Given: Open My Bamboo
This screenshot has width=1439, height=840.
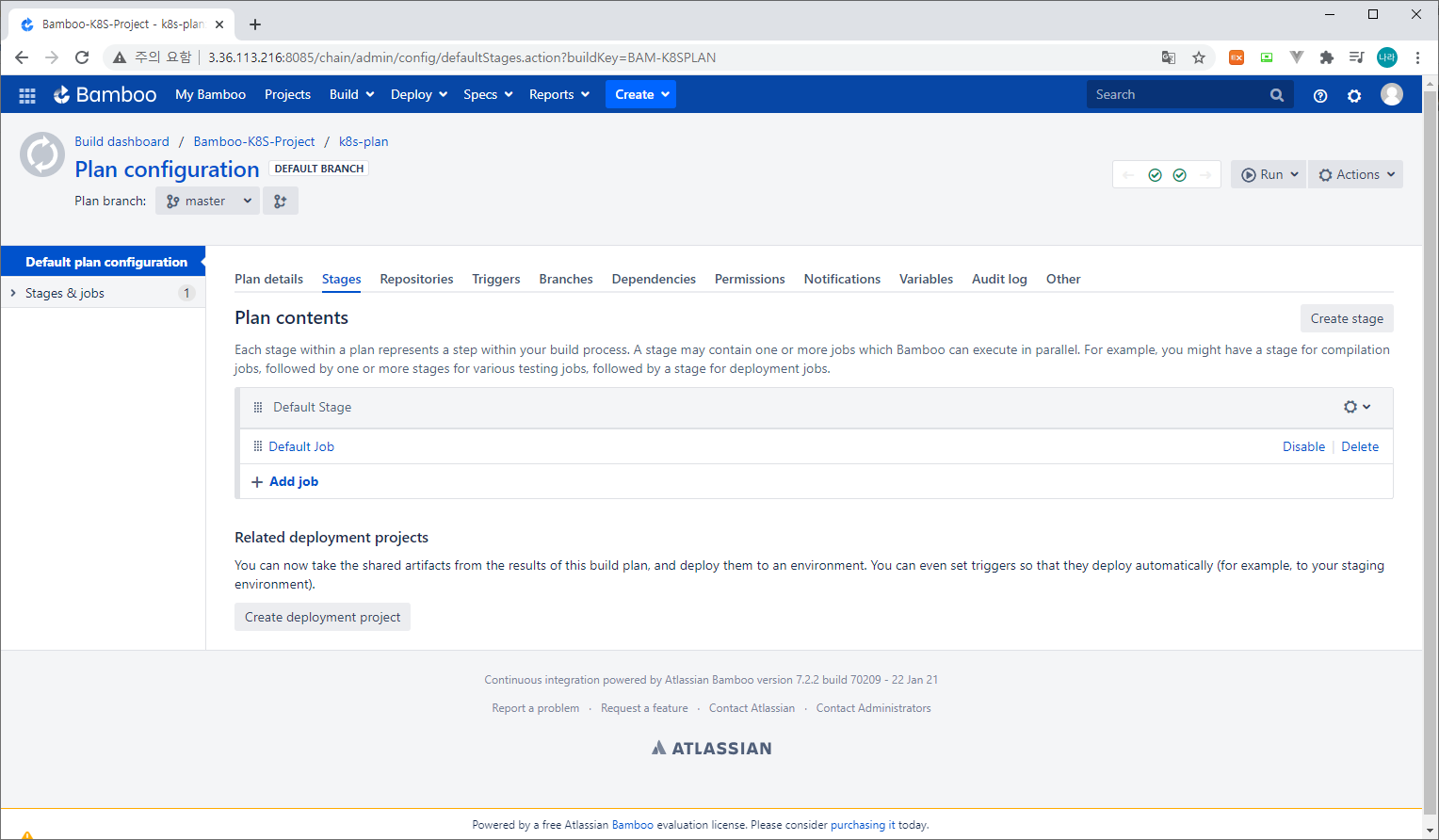Looking at the screenshot, I should [x=210, y=94].
